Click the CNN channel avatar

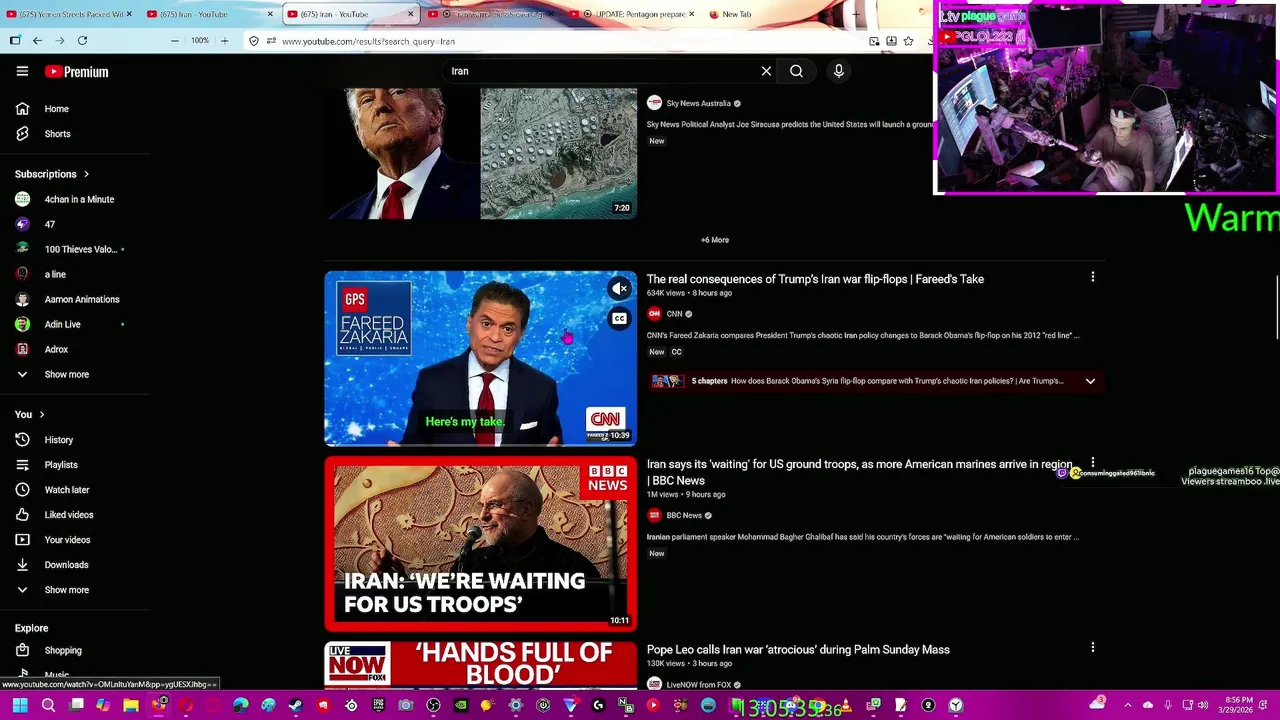point(654,314)
